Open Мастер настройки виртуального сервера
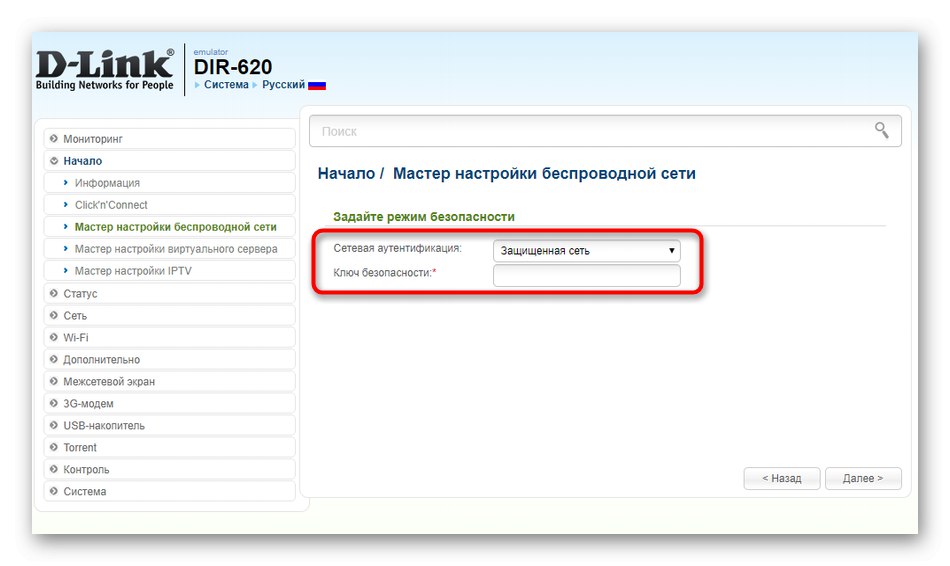 [170, 248]
